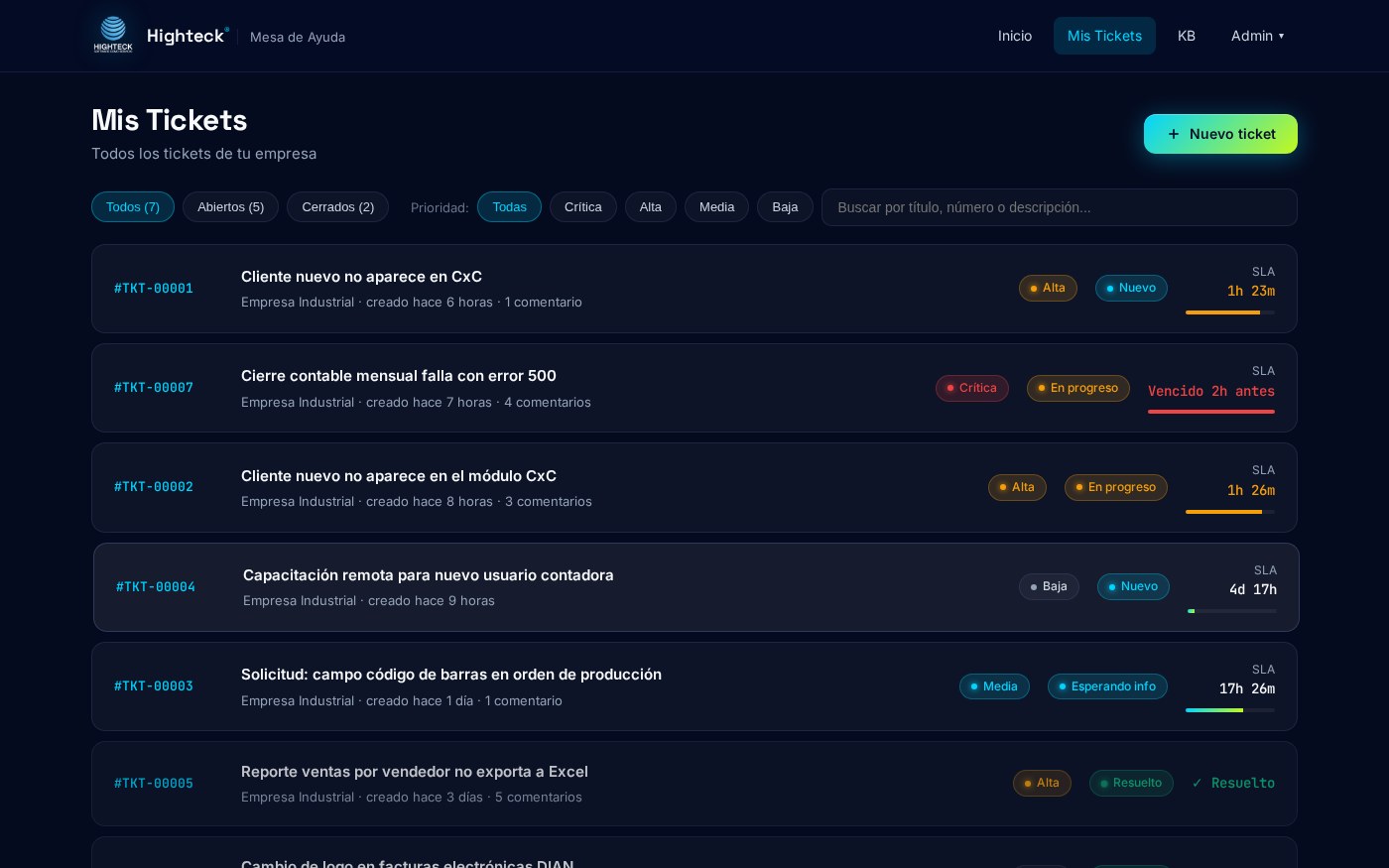This screenshot has height=868, width=1389.
Task: Click the Highteck logo icon
Action: [113, 36]
